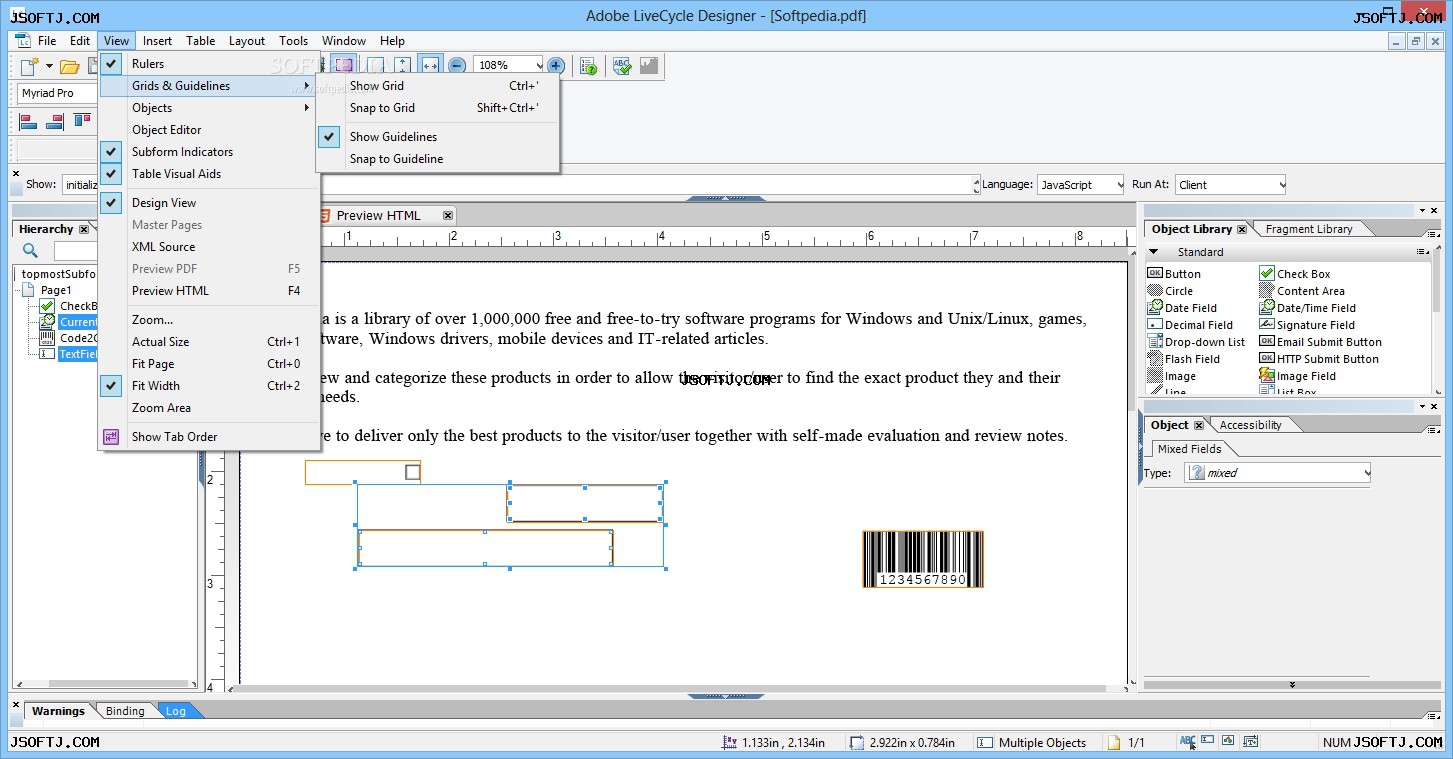Switch to the Accessibility tab
This screenshot has height=759, width=1453.
point(1250,425)
